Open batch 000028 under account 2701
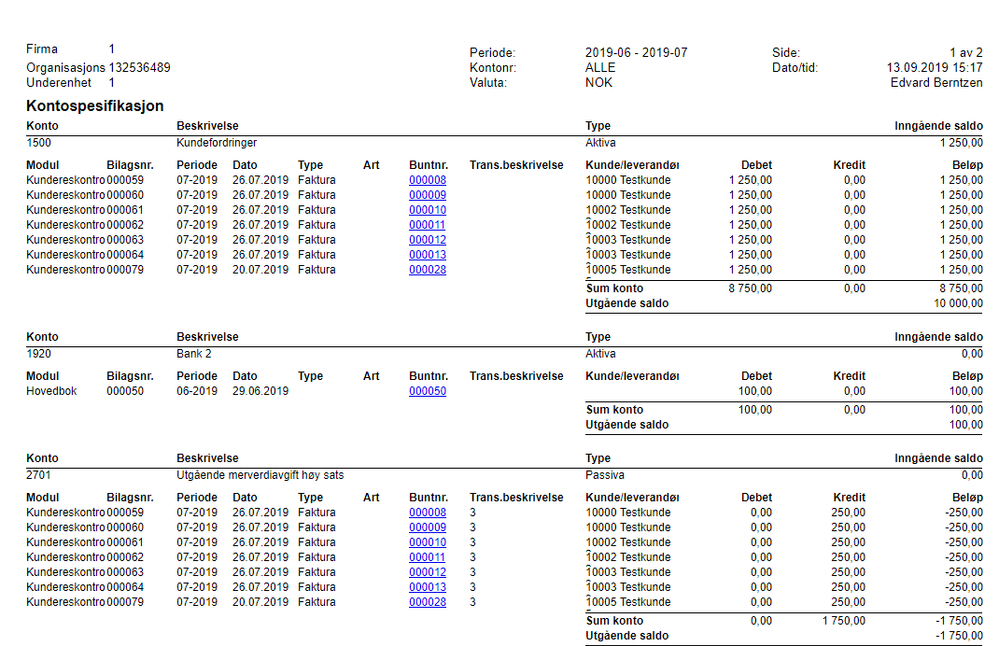999x646 pixels. [428, 603]
